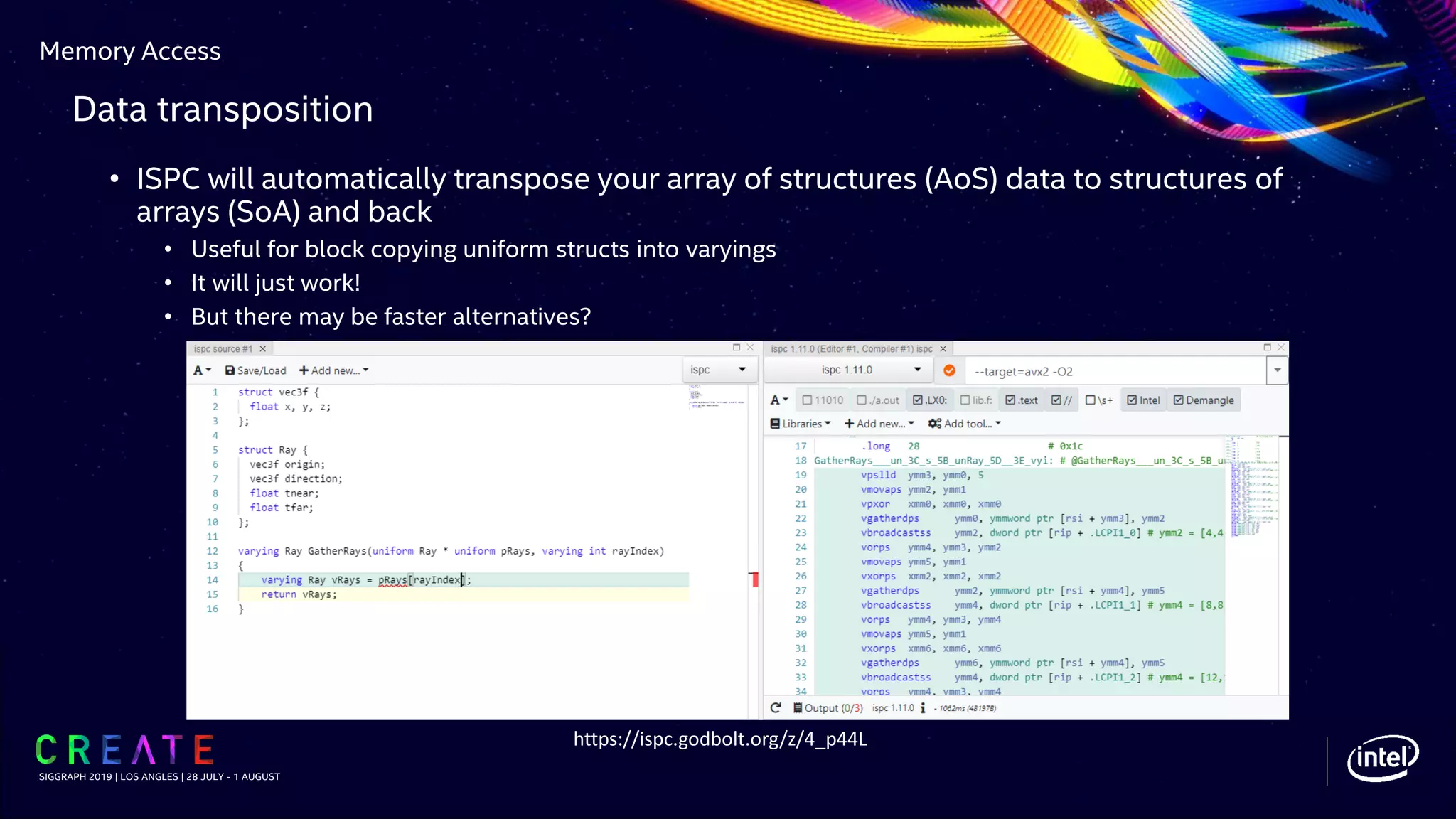Click vxorps instruction on assembly line 26
This screenshot has height=819, width=1456.
point(878,577)
